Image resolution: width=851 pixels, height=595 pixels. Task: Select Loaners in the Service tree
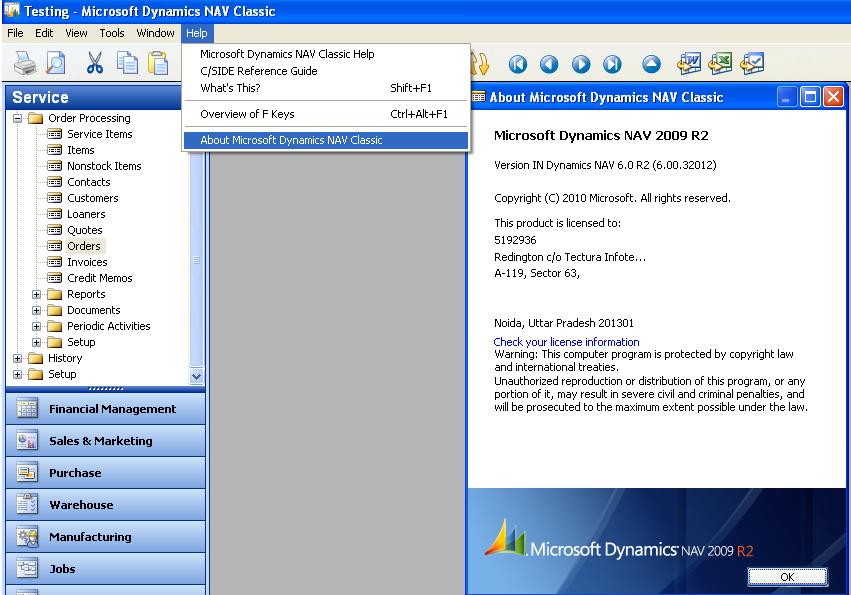point(86,214)
